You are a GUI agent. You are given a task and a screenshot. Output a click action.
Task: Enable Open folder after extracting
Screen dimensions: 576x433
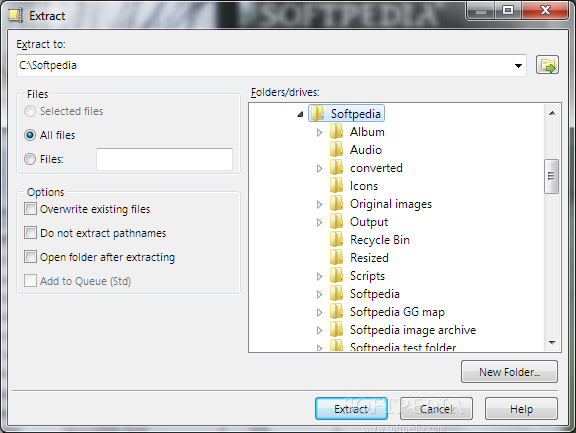(x=30, y=256)
